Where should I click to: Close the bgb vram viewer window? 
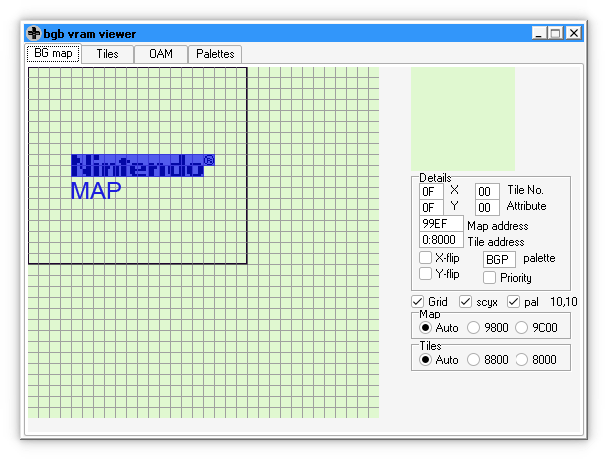[x=574, y=33]
